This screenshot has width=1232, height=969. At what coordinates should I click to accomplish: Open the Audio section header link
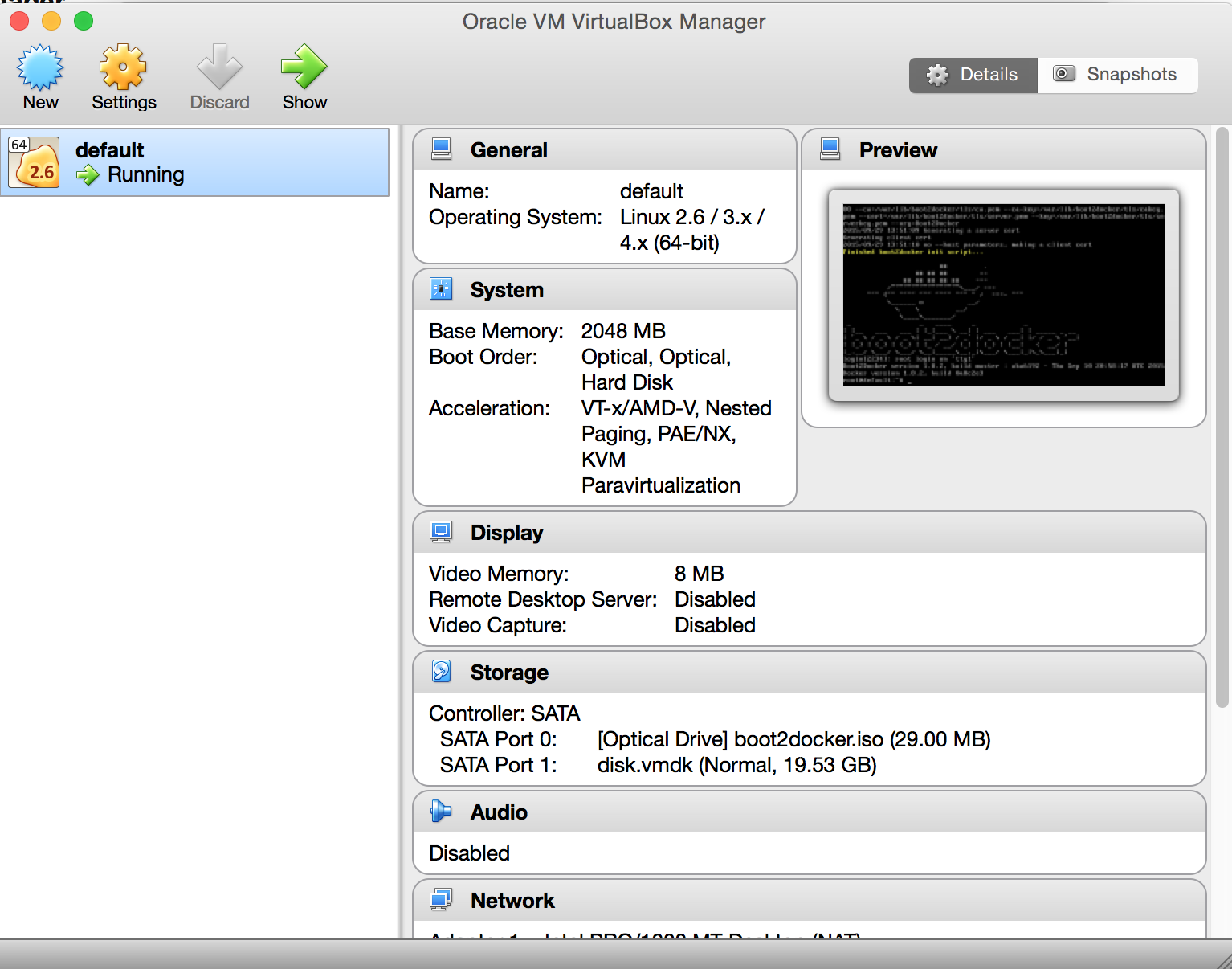pos(499,812)
